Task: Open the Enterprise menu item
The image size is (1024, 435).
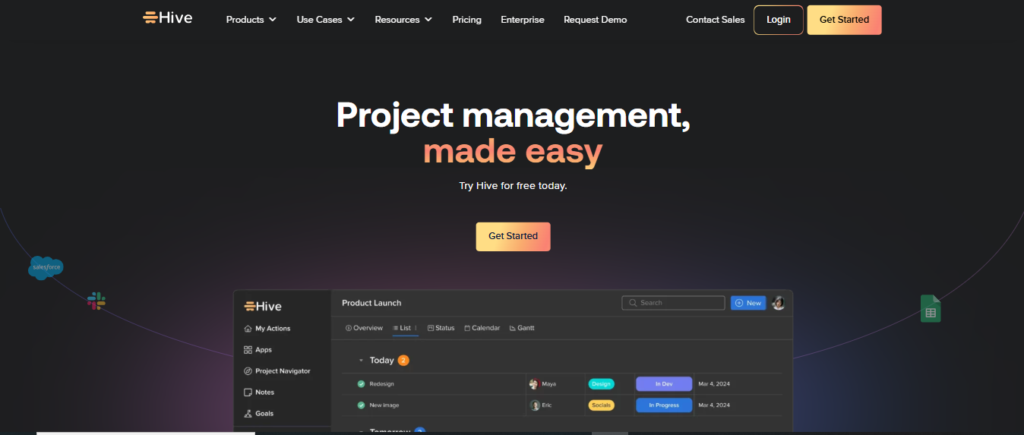Action: [x=522, y=20]
